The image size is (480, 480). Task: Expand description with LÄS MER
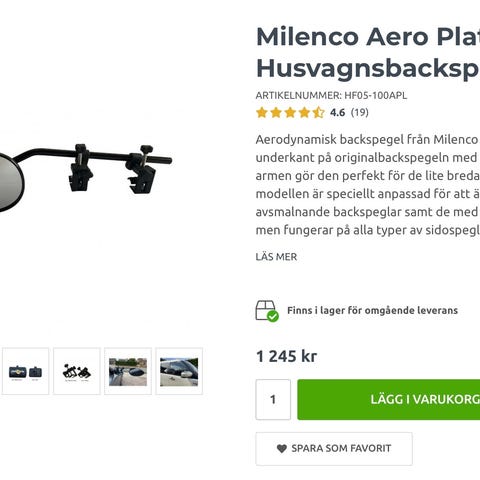[276, 257]
